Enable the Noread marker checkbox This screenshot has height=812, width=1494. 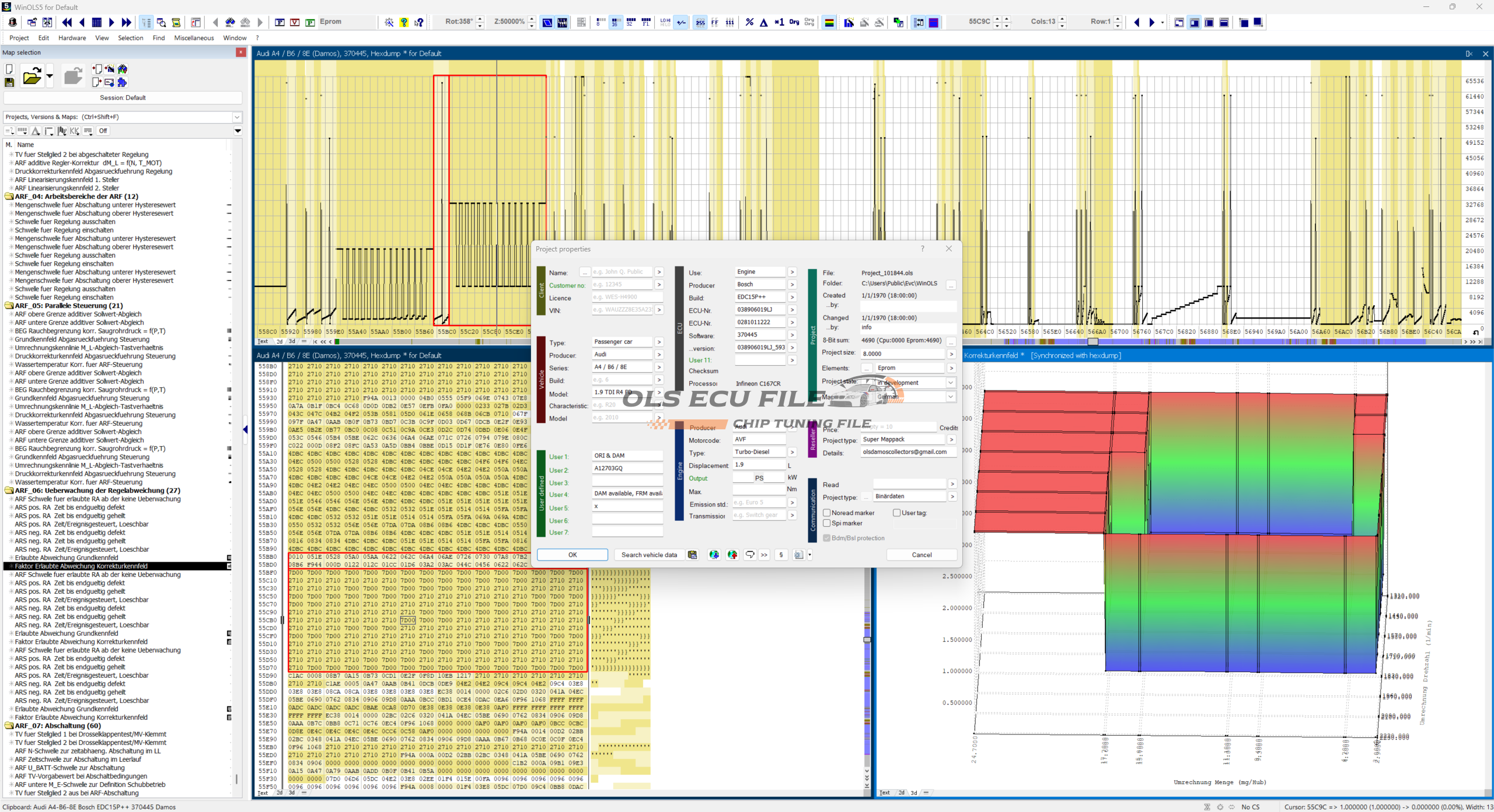827,513
